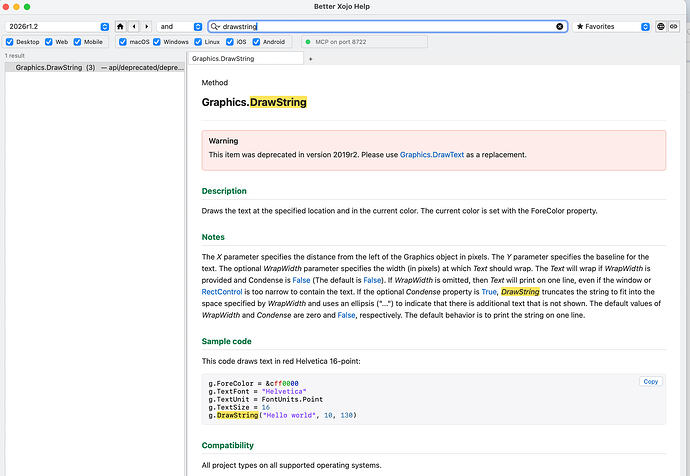The height and width of the screenshot is (476, 690).
Task: Follow the Graphics.DrawText replacement link
Action: point(432,155)
